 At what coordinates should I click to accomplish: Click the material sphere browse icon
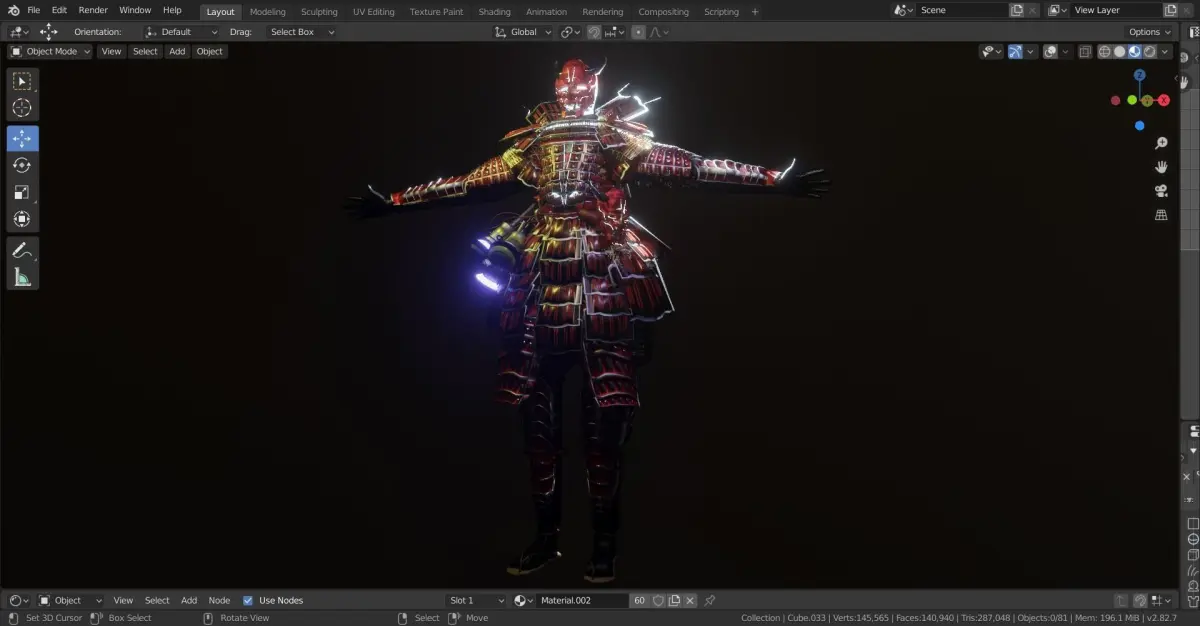pyautogui.click(x=523, y=600)
